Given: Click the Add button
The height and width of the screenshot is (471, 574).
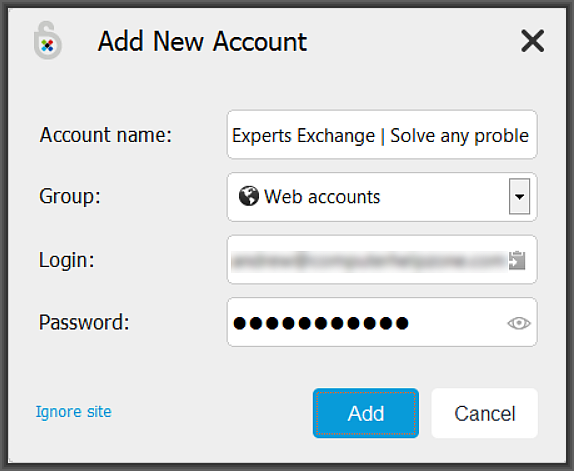Looking at the screenshot, I should tap(366, 413).
